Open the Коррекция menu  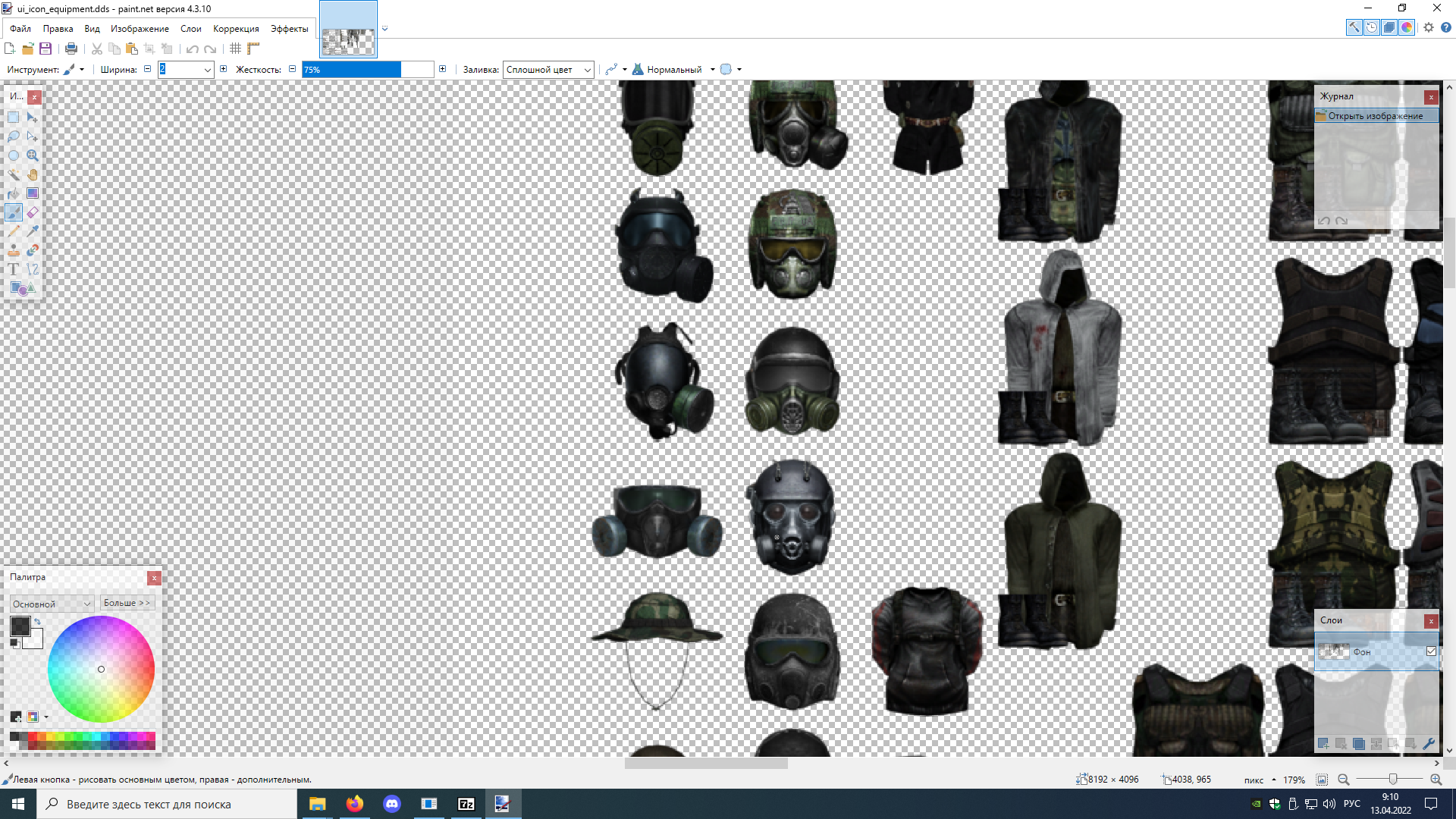pyautogui.click(x=236, y=29)
